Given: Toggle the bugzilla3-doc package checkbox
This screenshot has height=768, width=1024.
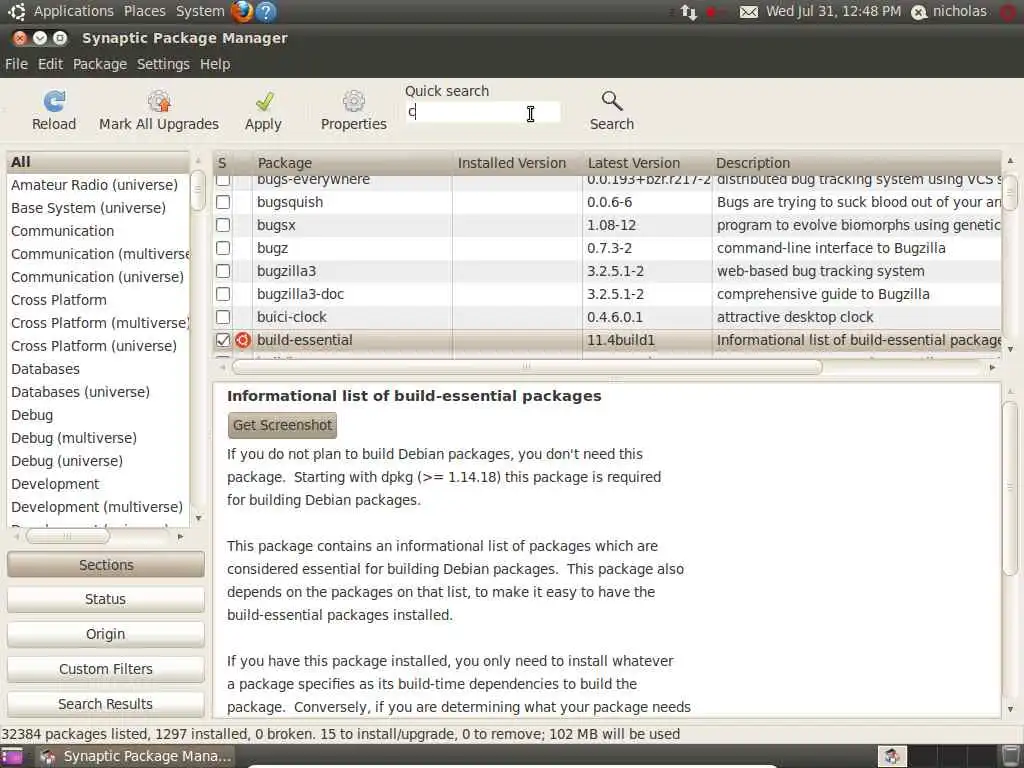Looking at the screenshot, I should tap(223, 294).
